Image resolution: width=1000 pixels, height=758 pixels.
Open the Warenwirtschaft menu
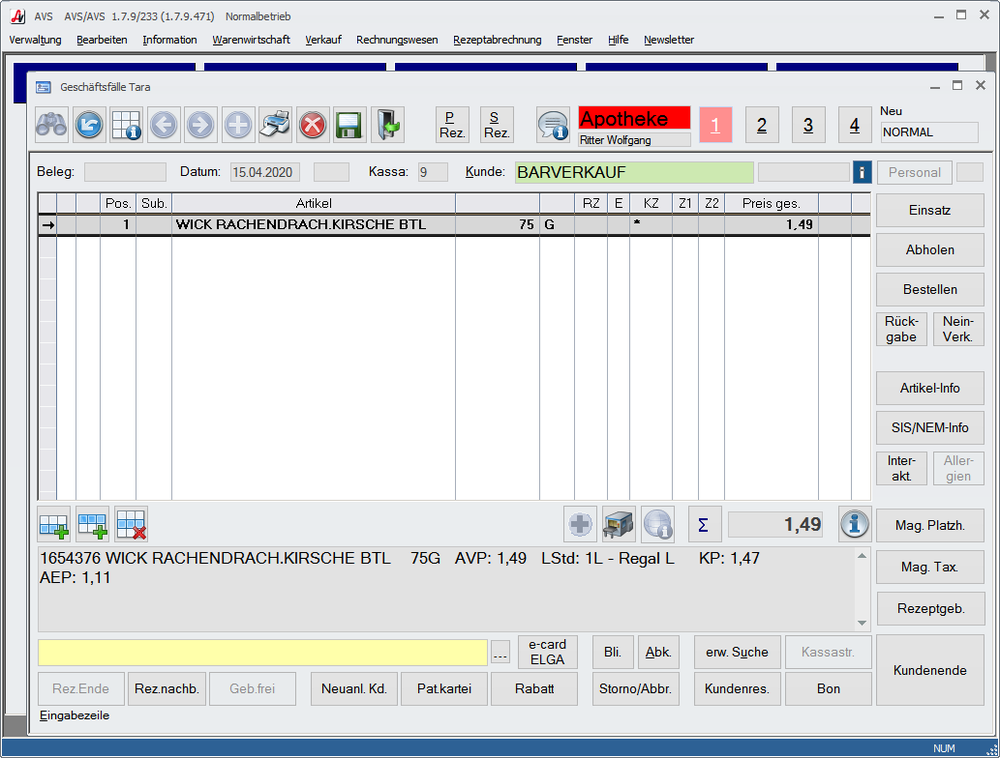[251, 40]
